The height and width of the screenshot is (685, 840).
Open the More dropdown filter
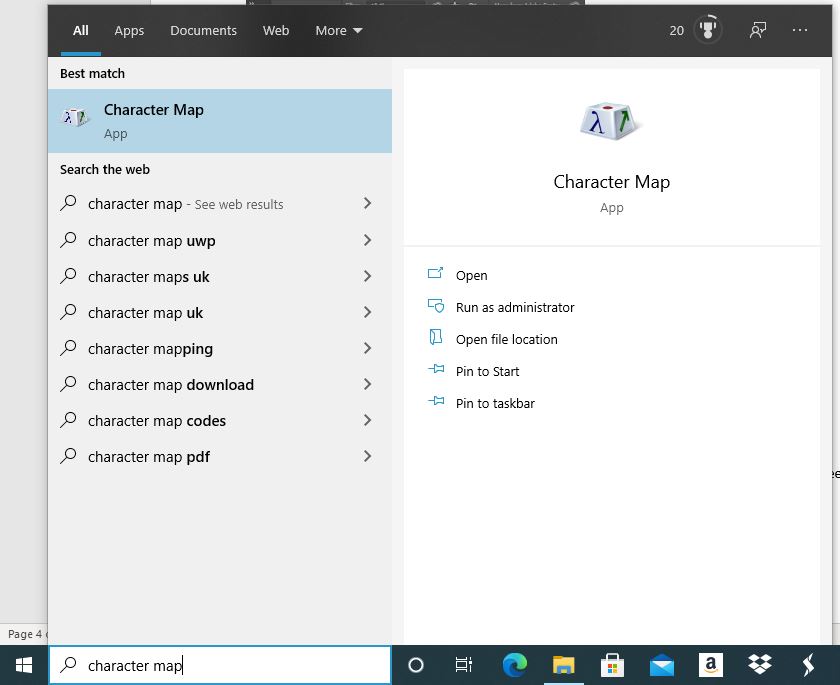339,31
